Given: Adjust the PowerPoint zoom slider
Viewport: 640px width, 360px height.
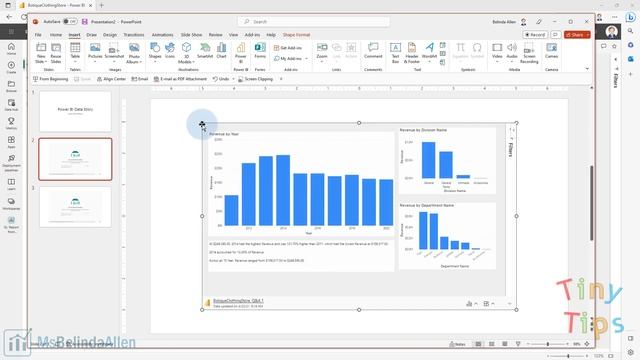Looking at the screenshot, I should [x=548, y=344].
